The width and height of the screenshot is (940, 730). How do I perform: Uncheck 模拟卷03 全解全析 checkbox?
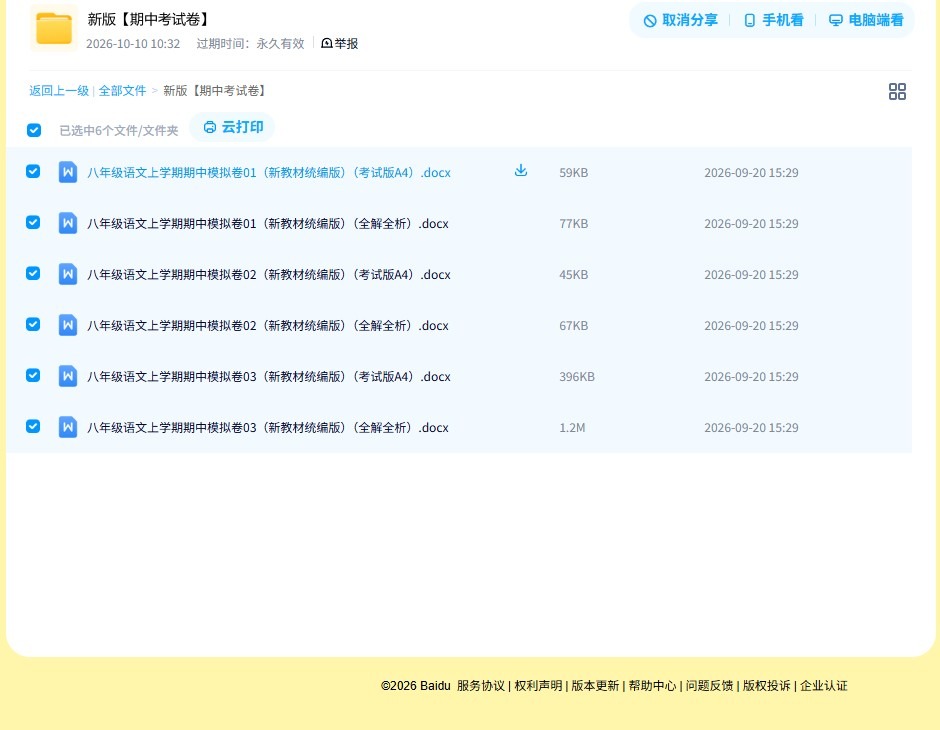click(33, 426)
